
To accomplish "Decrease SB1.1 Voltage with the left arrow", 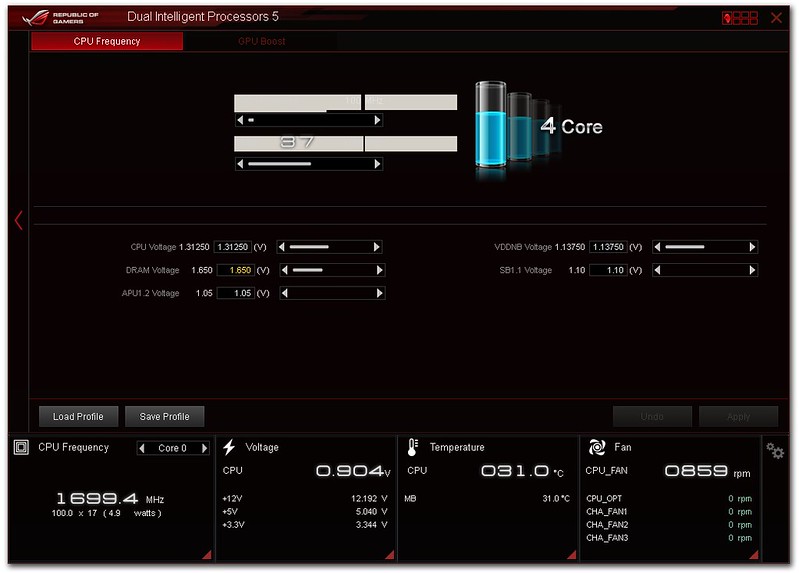I will (657, 270).
